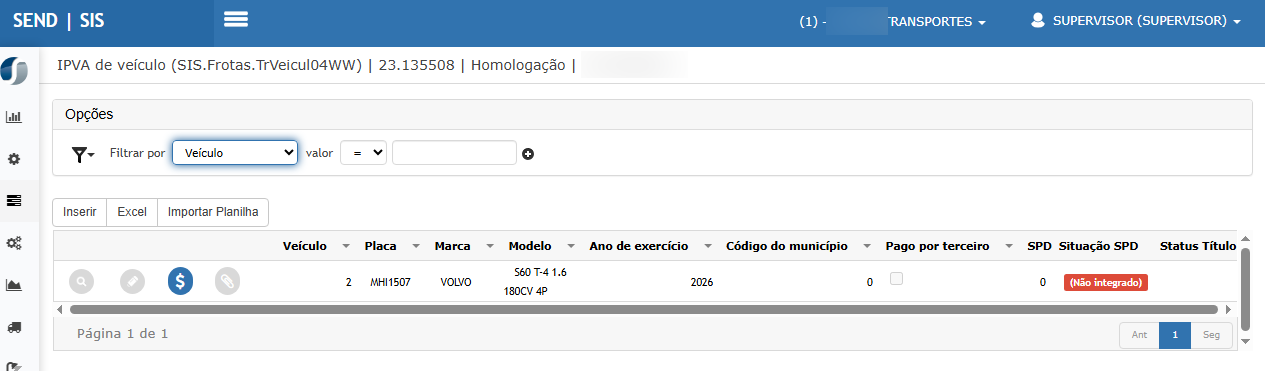This screenshot has height=371, width=1265.
Task: Open the TRANSPORTES company dropdown
Action: coord(893,21)
